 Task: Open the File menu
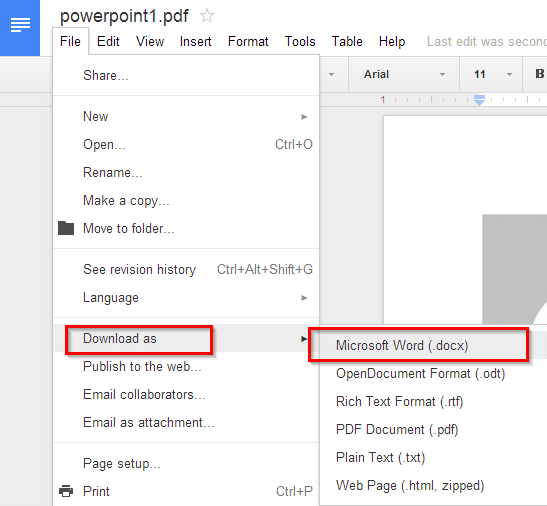click(70, 42)
